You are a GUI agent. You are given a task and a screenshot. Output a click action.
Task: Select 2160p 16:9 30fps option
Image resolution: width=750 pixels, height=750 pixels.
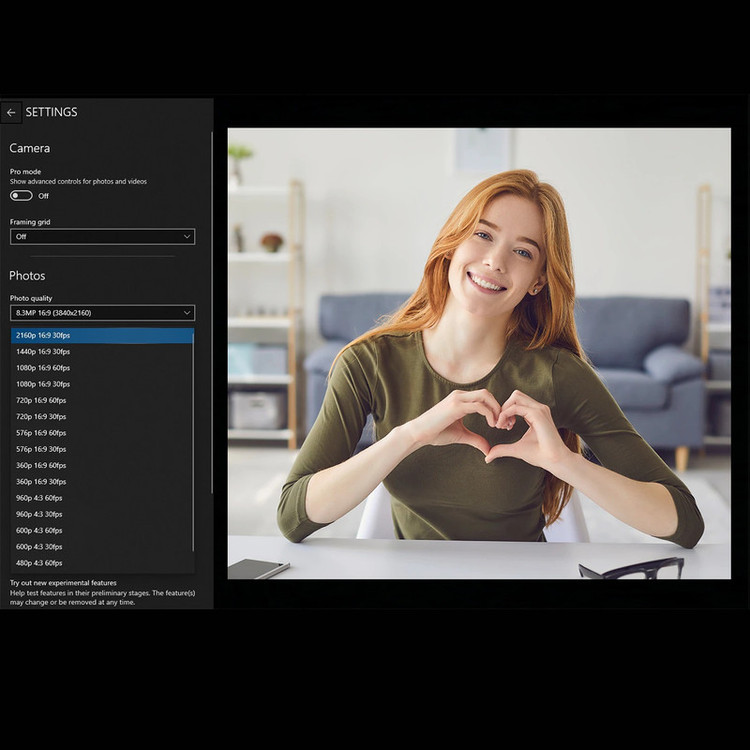click(x=102, y=336)
